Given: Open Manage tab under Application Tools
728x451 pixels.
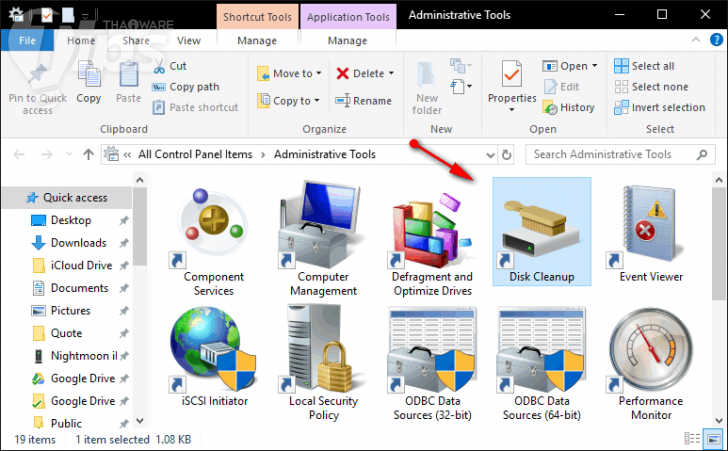Looking at the screenshot, I should click(347, 40).
